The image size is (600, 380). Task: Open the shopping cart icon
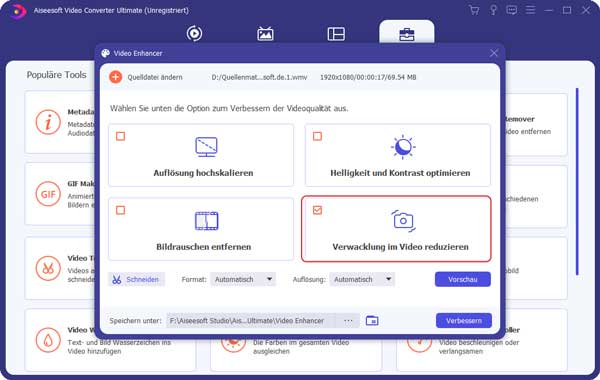click(x=474, y=10)
